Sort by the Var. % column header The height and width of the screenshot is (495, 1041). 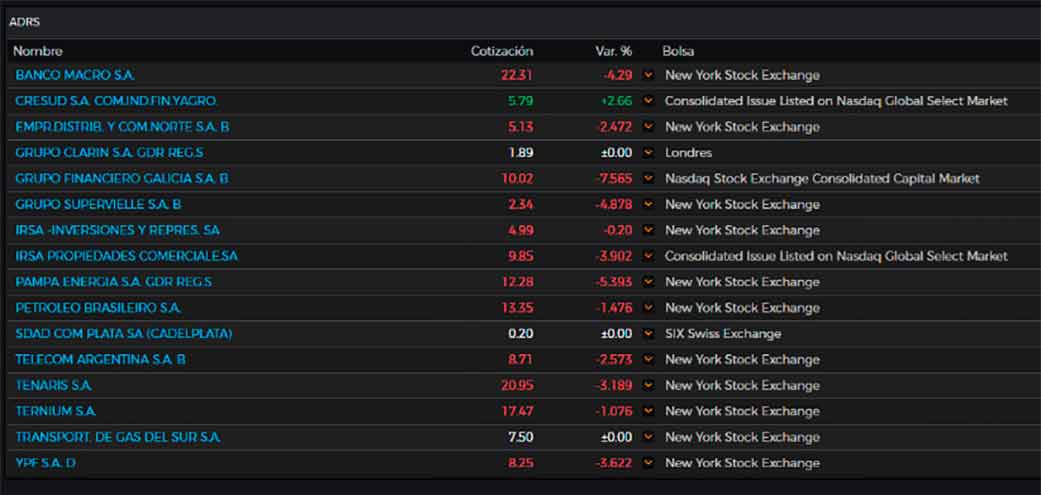point(612,51)
